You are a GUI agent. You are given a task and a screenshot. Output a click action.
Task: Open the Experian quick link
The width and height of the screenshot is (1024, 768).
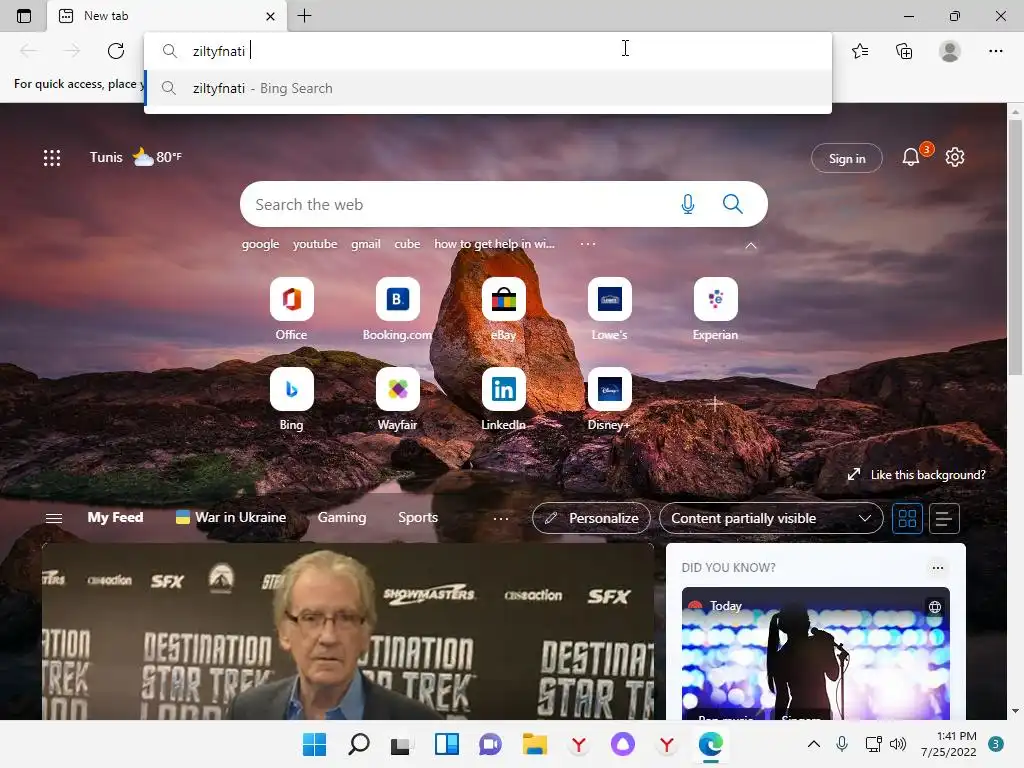pyautogui.click(x=715, y=309)
